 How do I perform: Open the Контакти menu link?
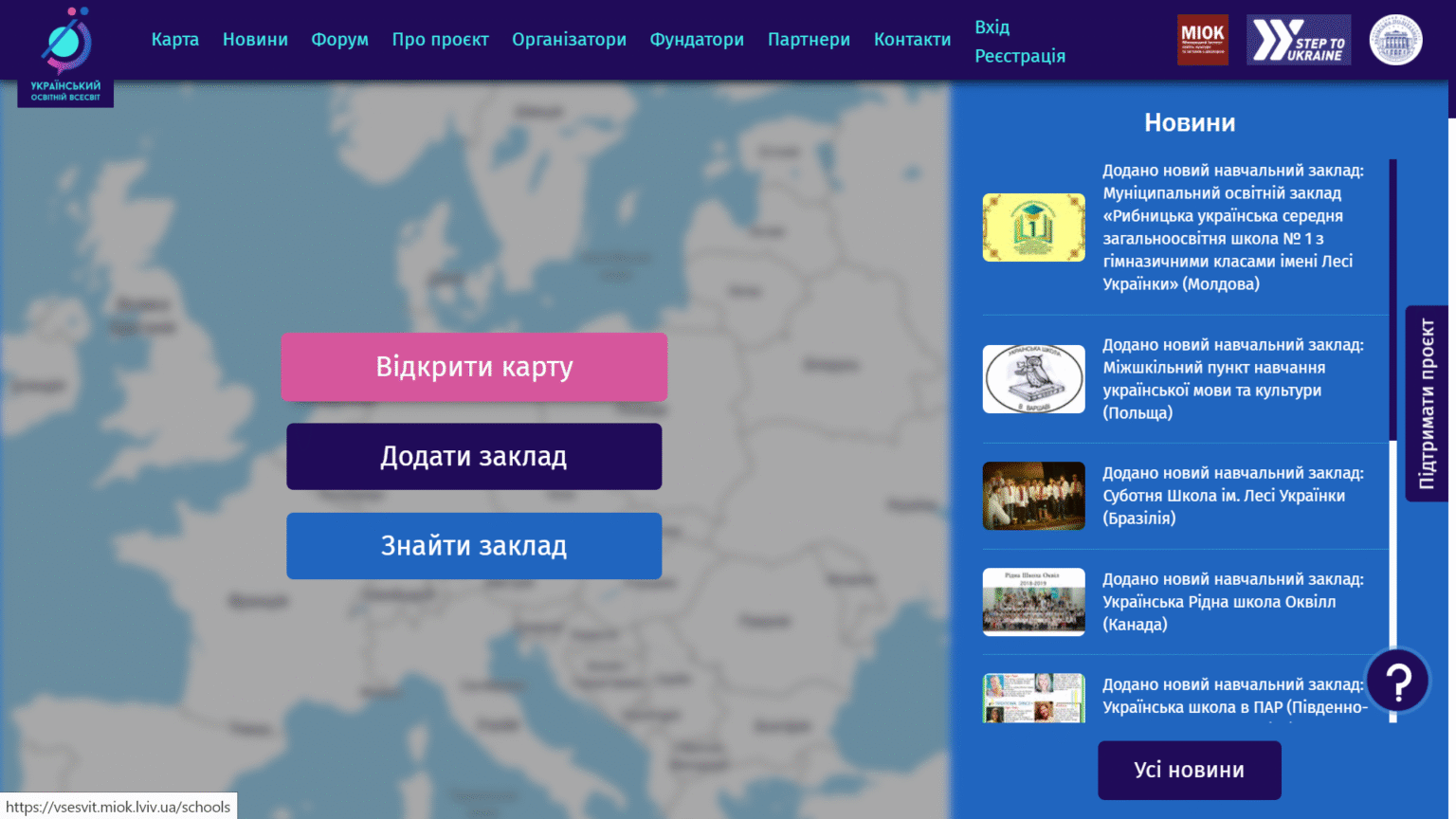912,40
